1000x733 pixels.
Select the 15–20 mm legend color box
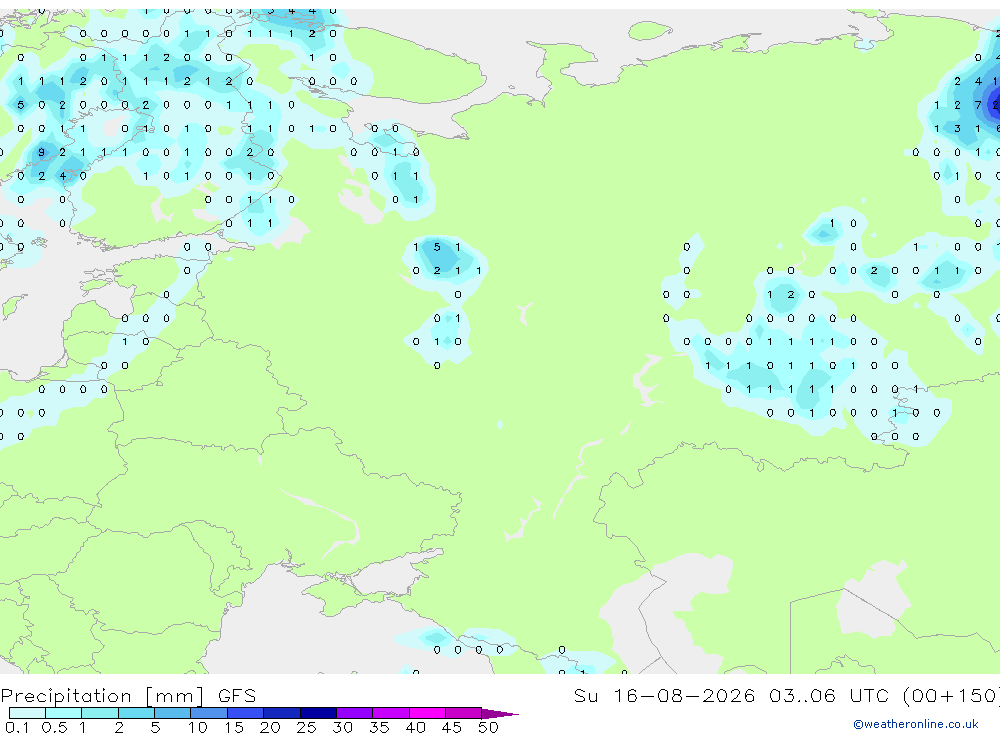coord(246,713)
